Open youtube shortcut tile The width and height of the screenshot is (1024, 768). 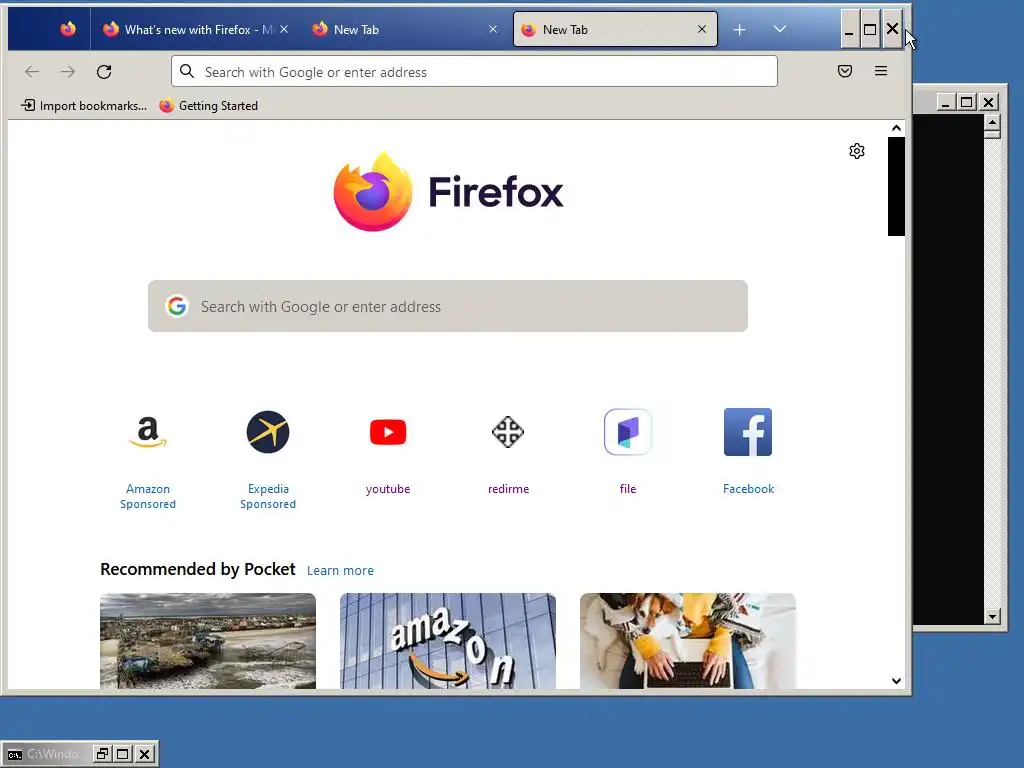point(388,452)
